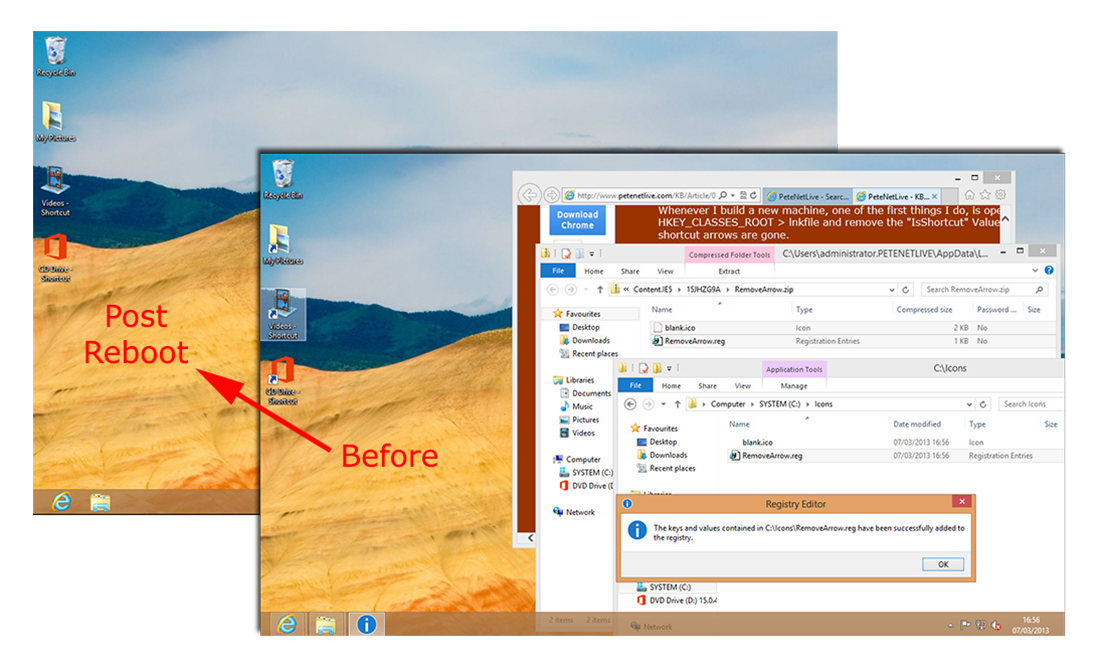Open the Share tab in the RemoveArrow.zip window
Image resolution: width=1100 pixels, height=667 pixels.
click(x=629, y=271)
